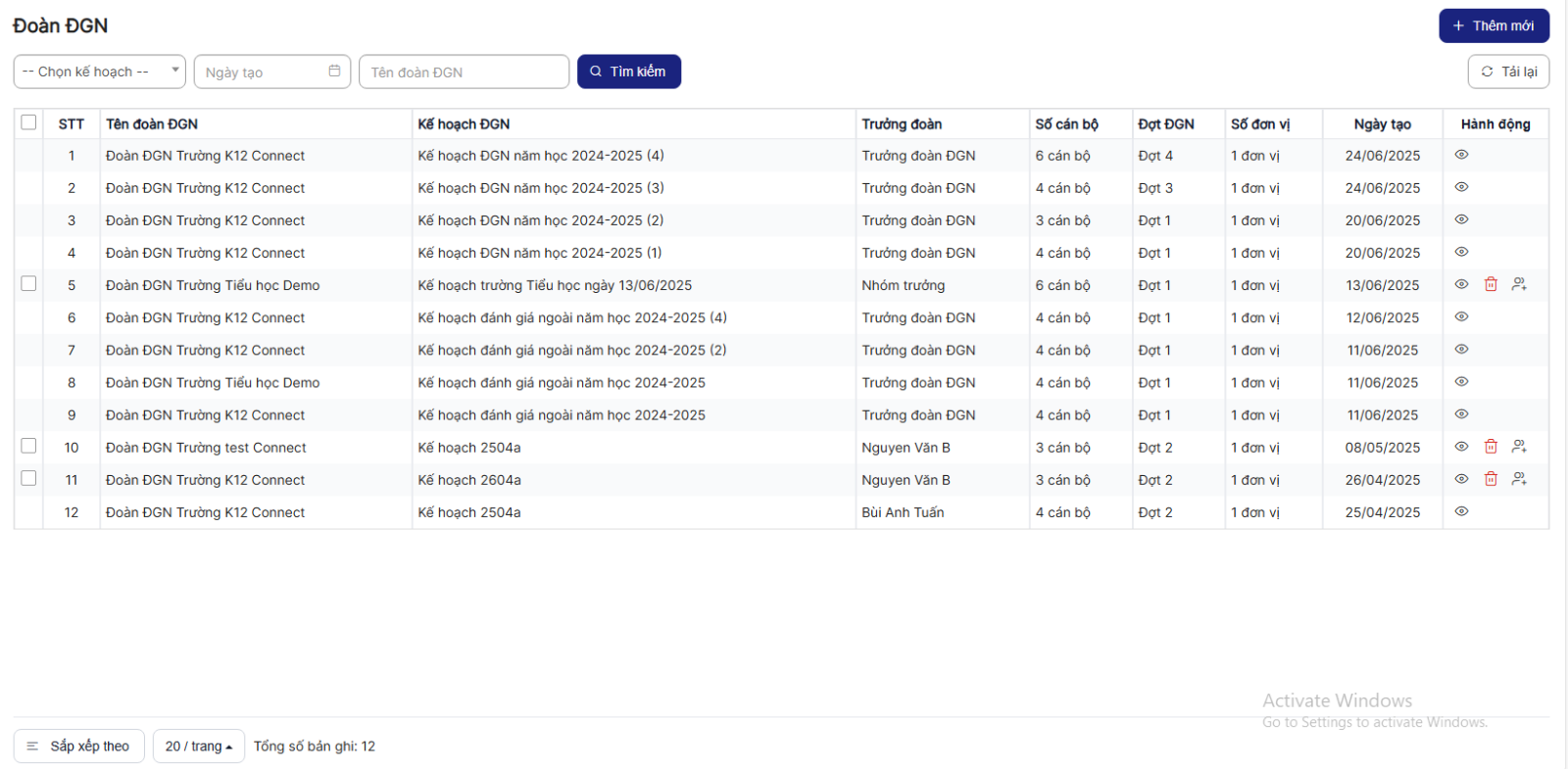Viewport: 1568px width, 769px height.
Task: View row 12 details via eye icon
Action: [x=1461, y=511]
